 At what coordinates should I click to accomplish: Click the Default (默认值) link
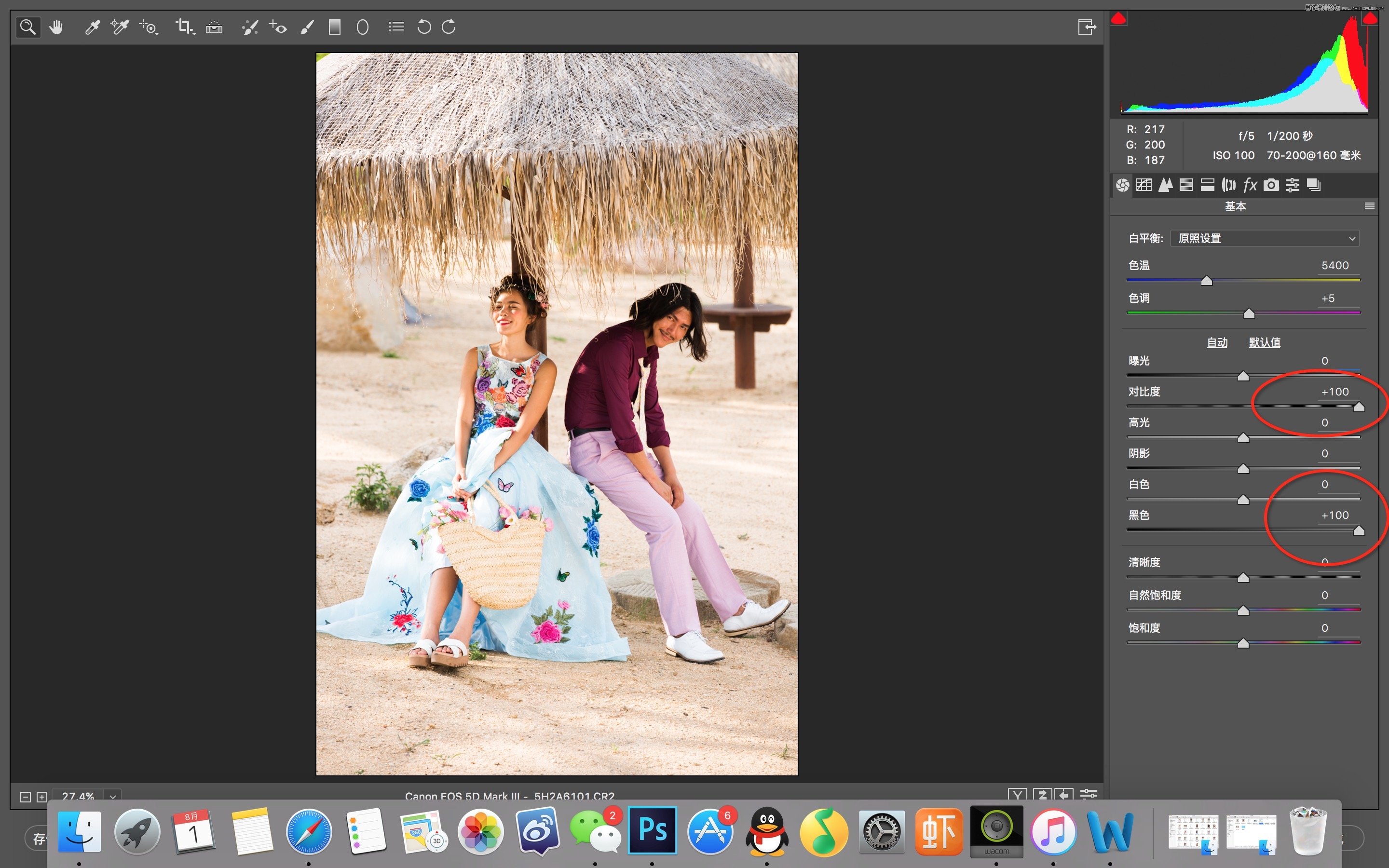[x=1265, y=343]
